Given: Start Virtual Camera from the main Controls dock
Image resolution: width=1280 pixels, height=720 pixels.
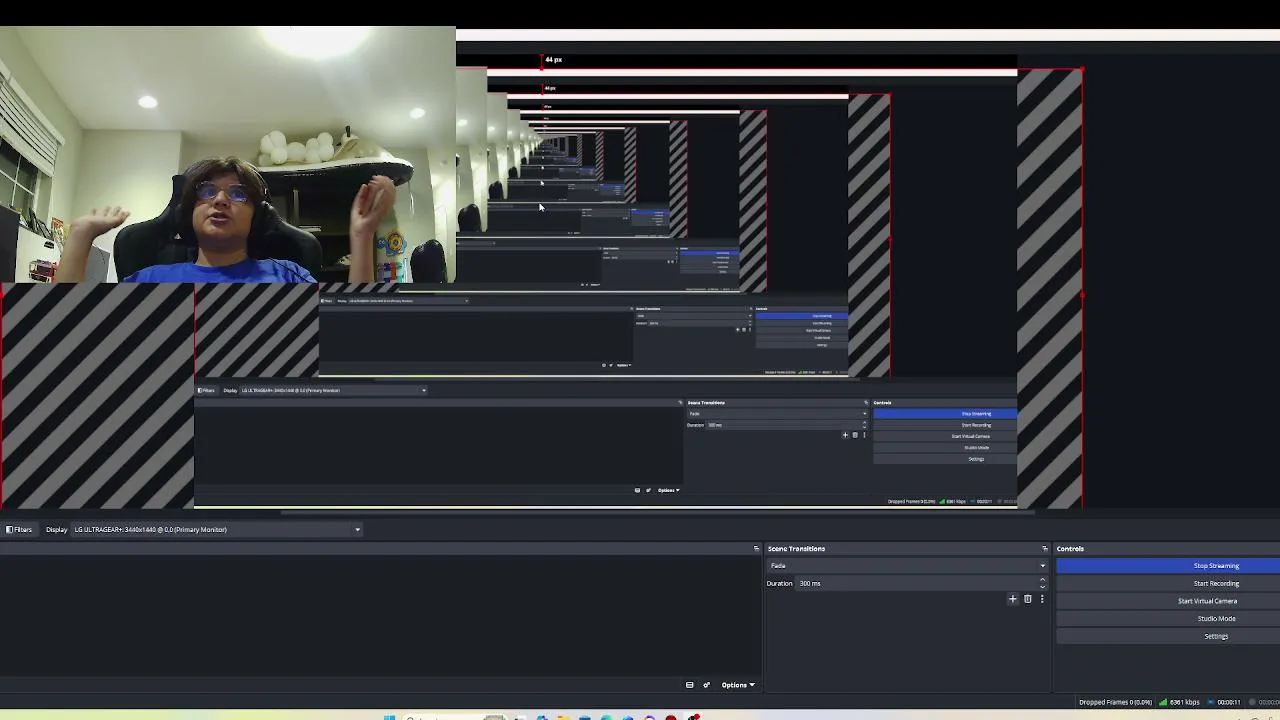Looking at the screenshot, I should tap(1168, 601).
